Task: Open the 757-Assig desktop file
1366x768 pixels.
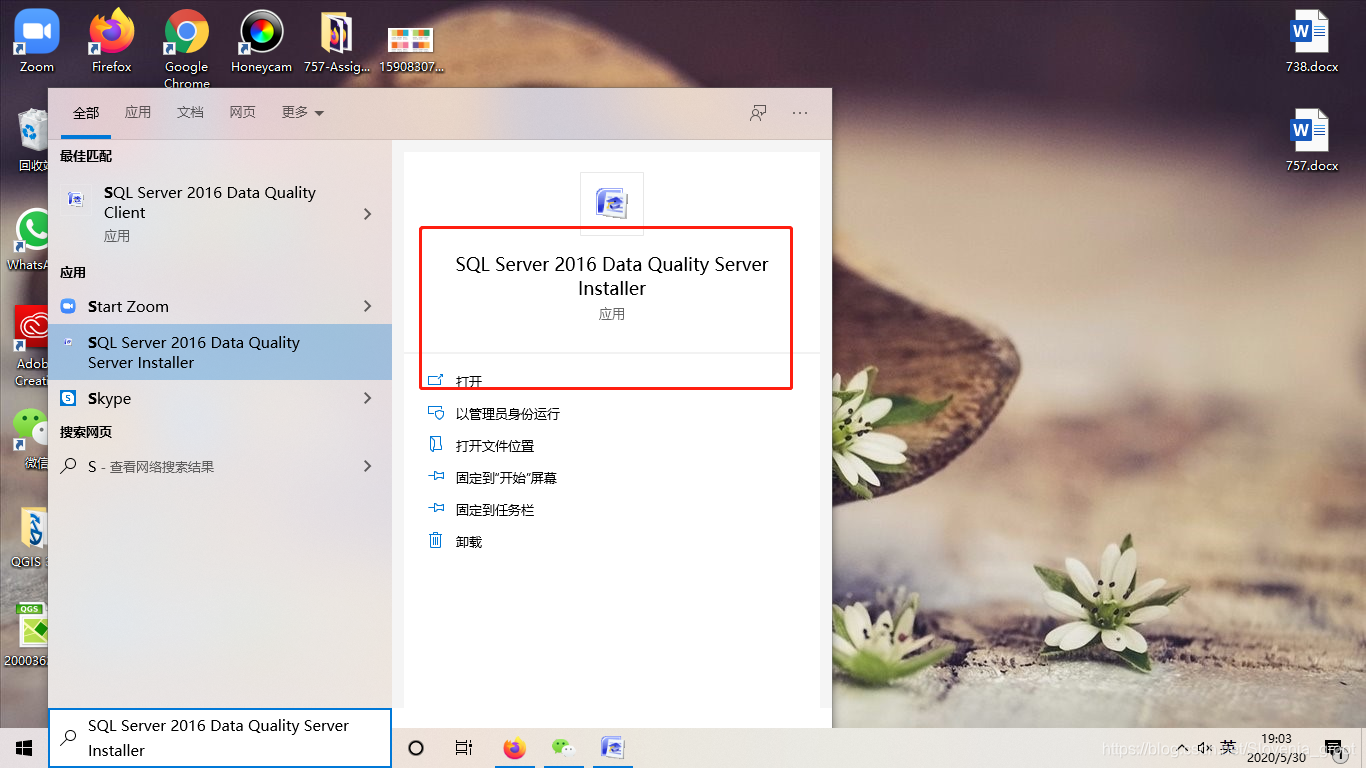Action: click(337, 40)
